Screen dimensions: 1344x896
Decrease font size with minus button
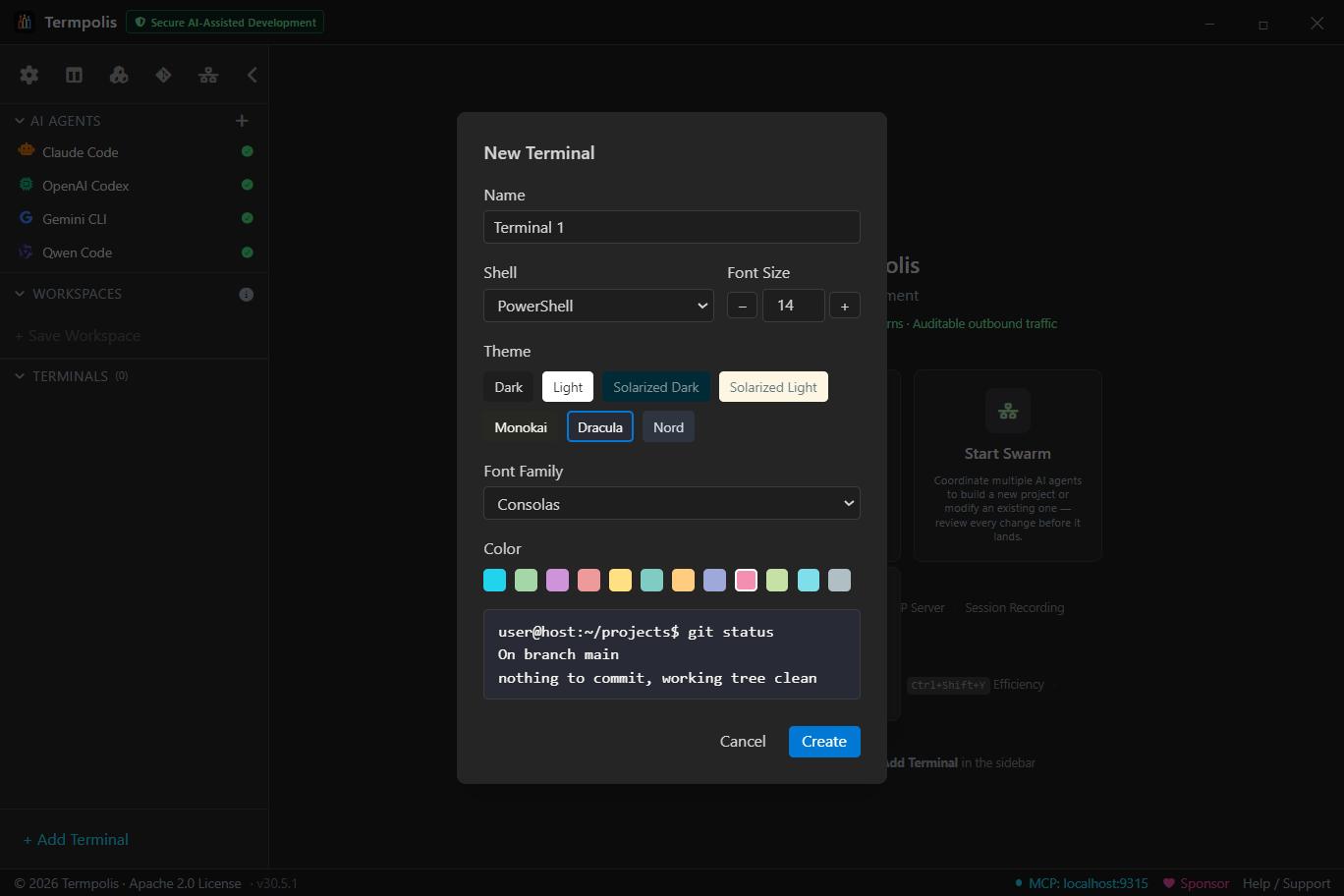pyautogui.click(x=743, y=306)
